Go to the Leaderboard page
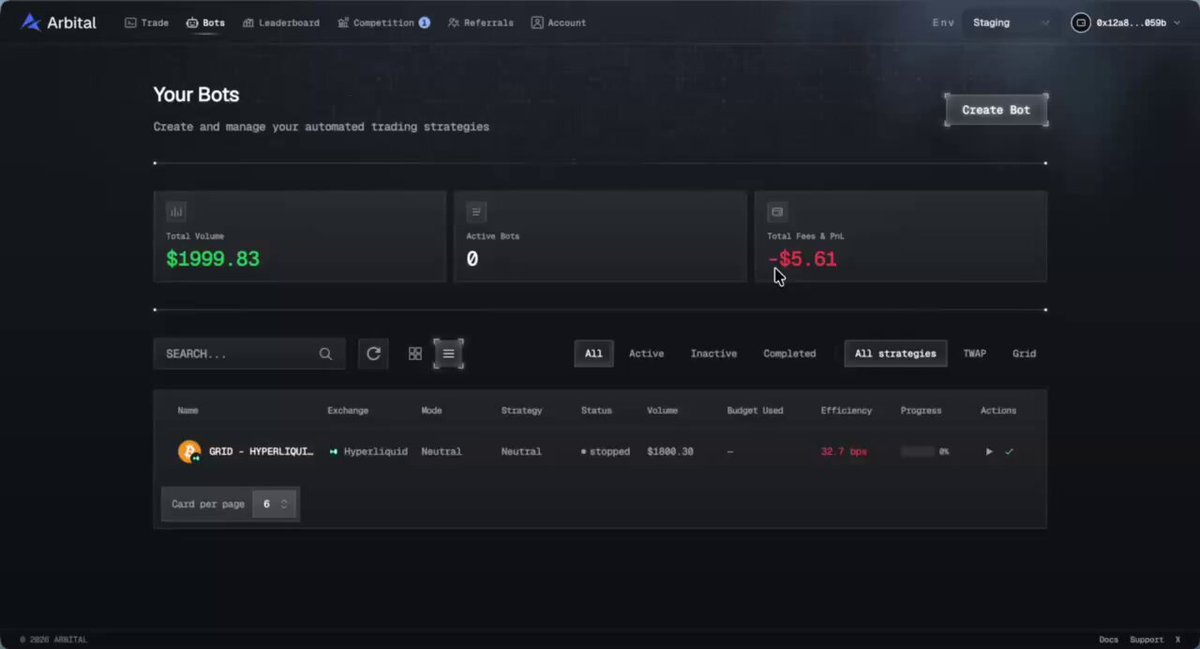The image size is (1200, 649). [281, 22]
